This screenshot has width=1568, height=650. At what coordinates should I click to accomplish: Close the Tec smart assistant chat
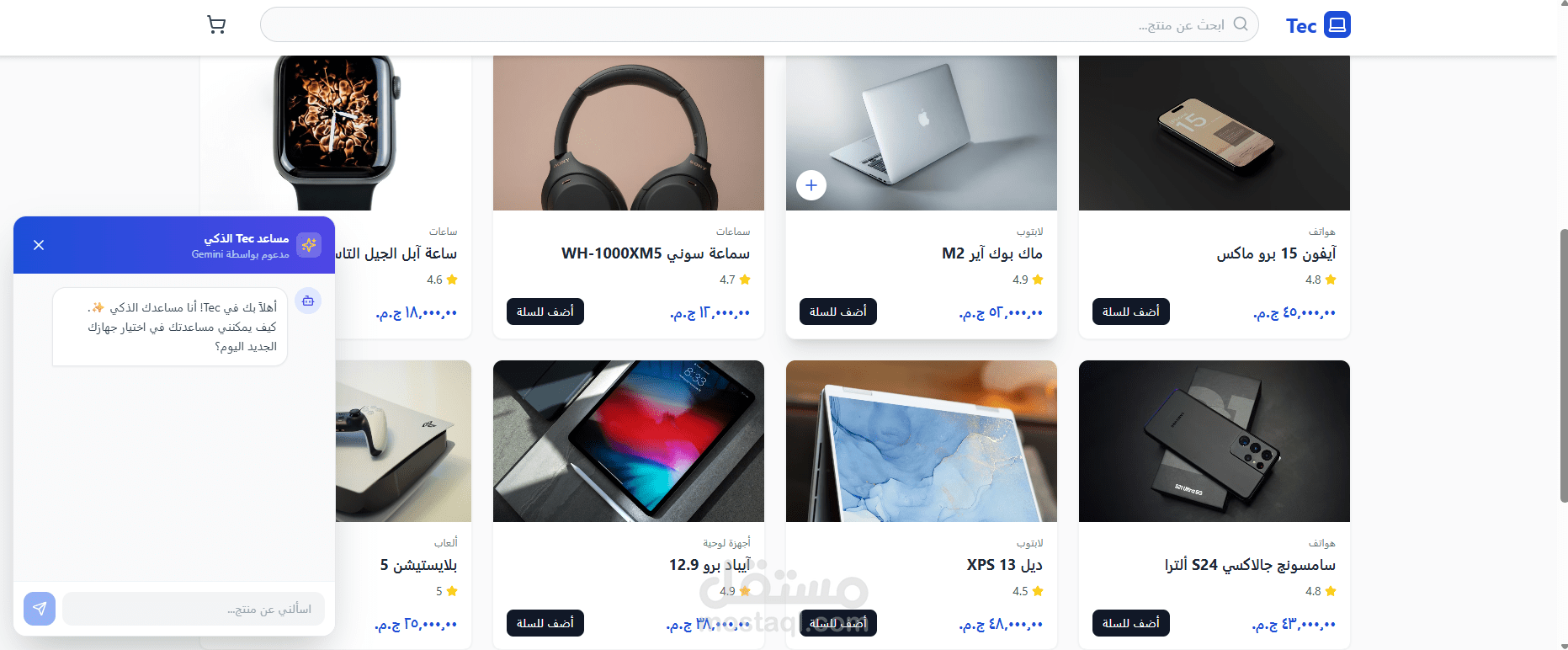39,245
